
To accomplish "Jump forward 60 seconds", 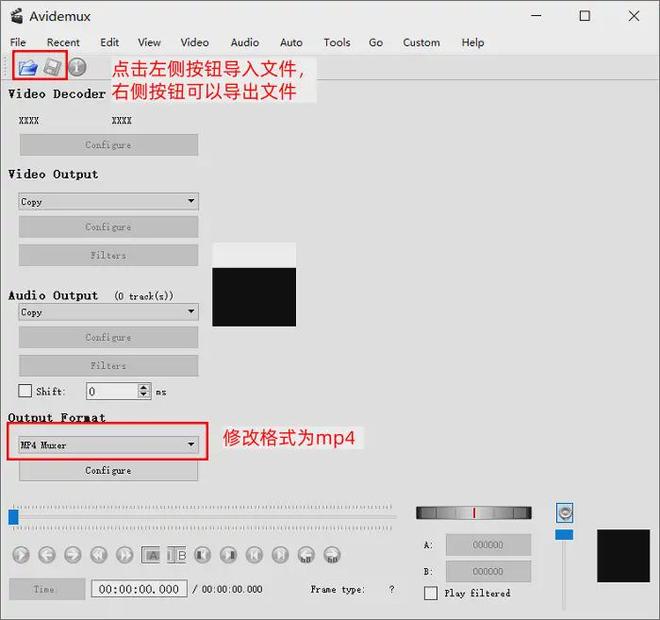I will pos(332,555).
